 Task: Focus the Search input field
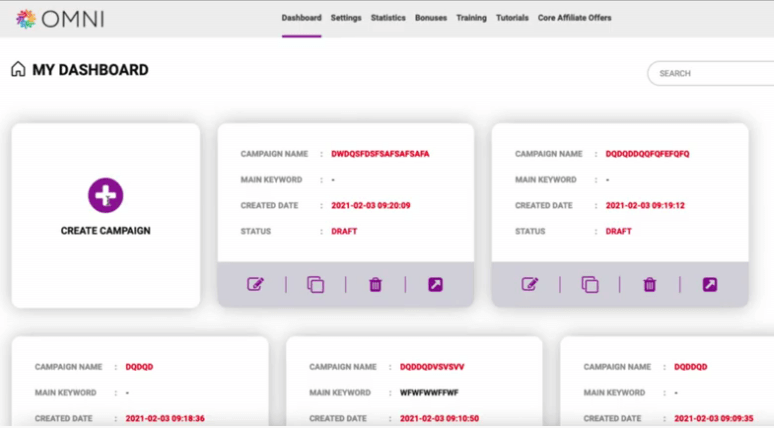(x=711, y=74)
